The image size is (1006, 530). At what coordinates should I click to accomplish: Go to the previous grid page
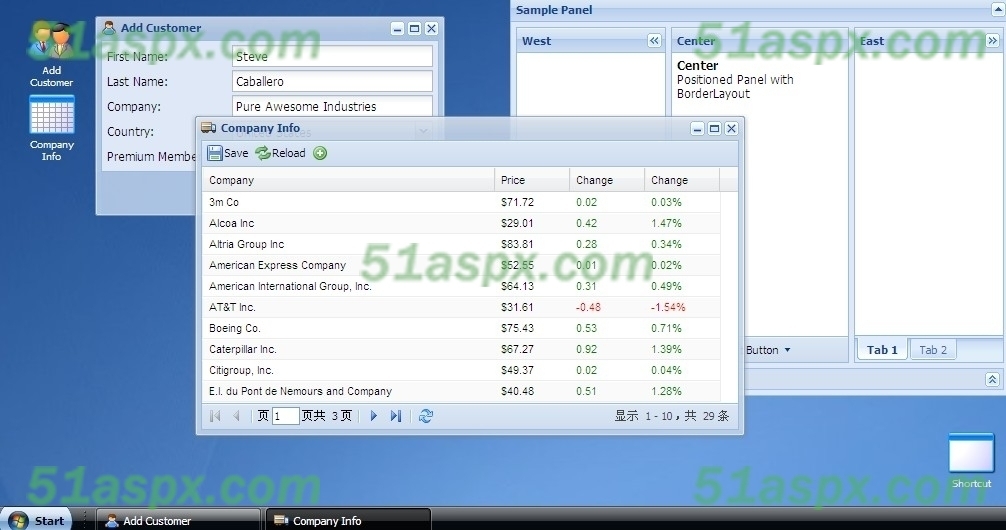coord(236,416)
